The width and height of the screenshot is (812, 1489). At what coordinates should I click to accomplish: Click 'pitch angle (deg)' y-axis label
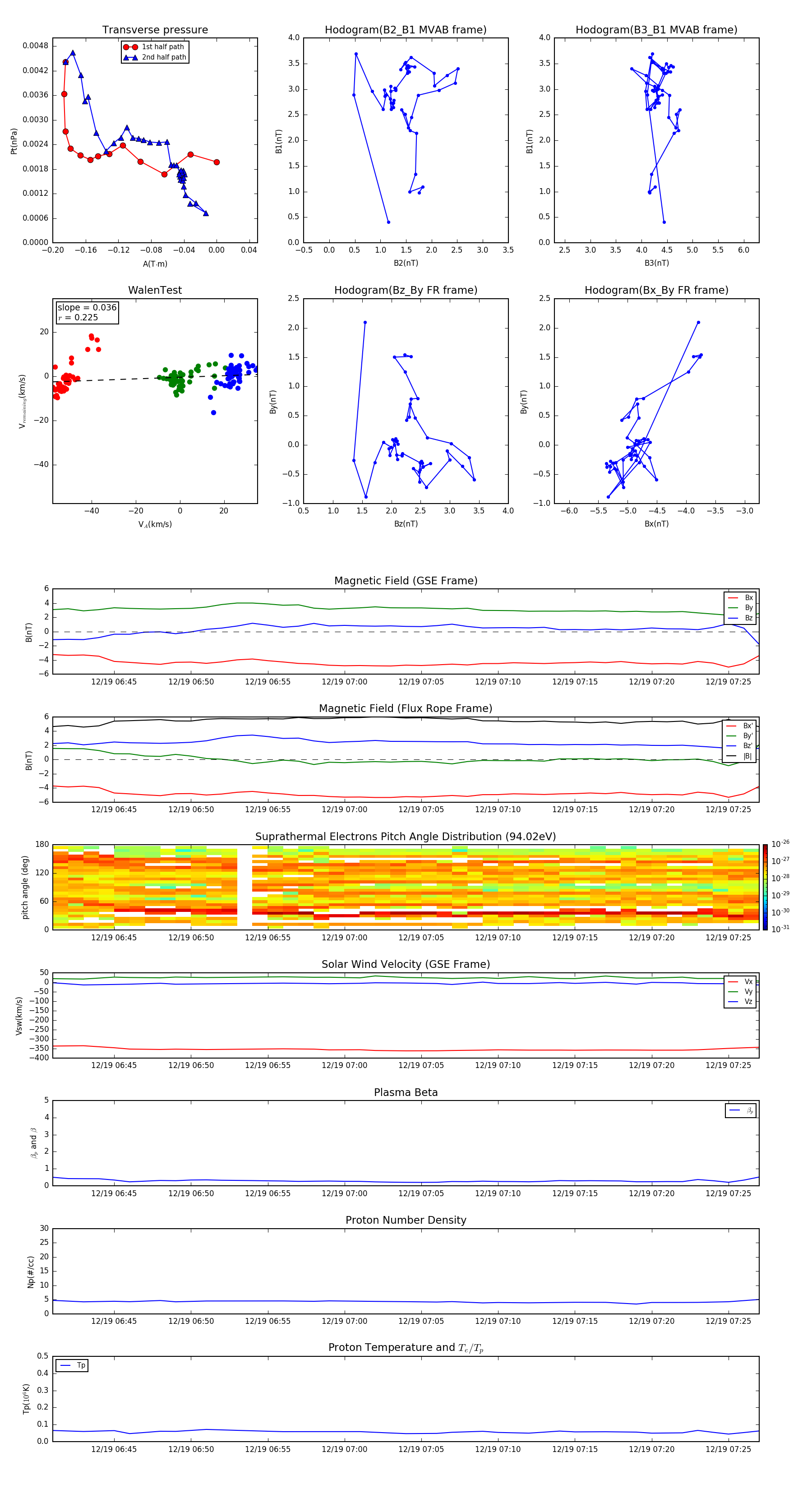coord(25,887)
